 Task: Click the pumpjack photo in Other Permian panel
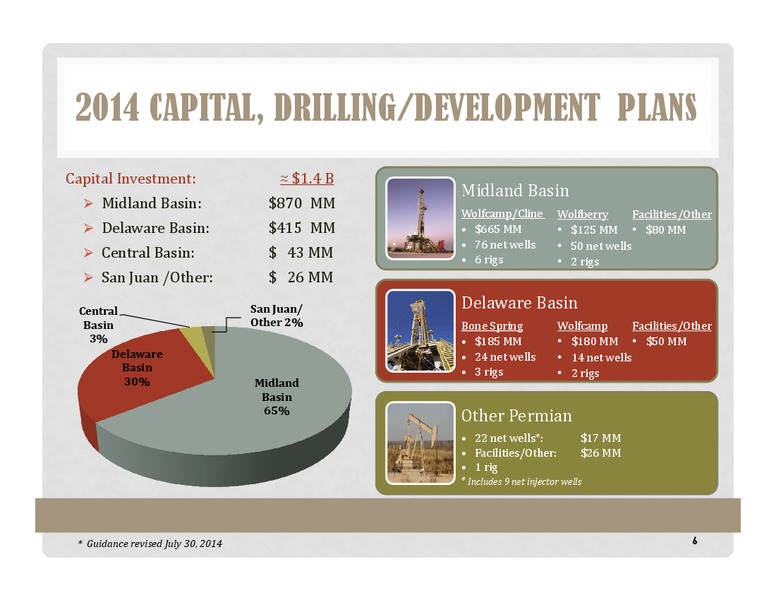[420, 443]
